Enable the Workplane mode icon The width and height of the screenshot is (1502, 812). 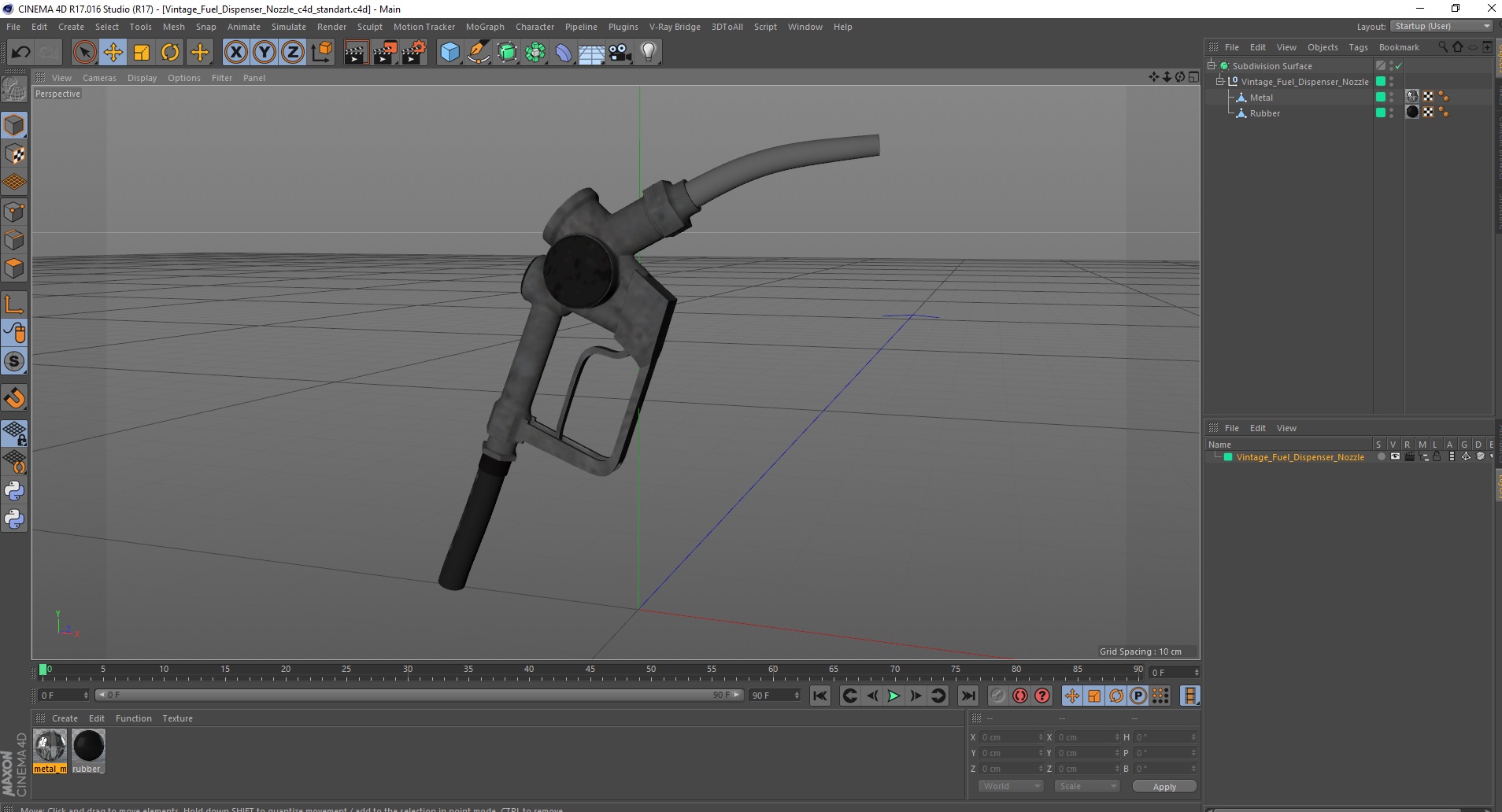[x=14, y=183]
